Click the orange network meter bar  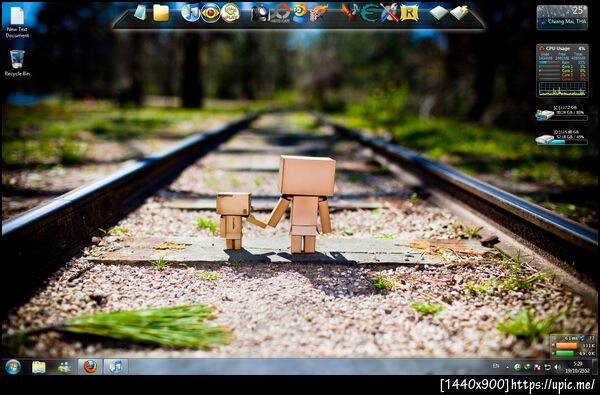tap(566, 346)
